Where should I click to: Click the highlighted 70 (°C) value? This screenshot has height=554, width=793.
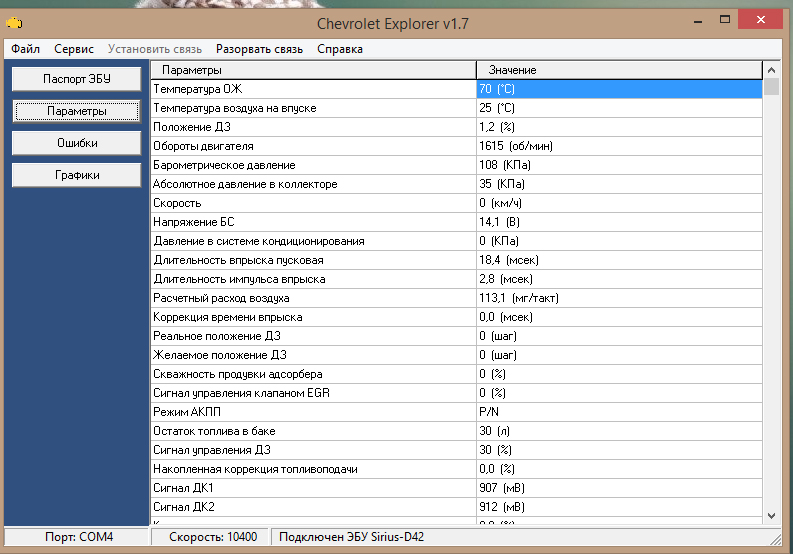(x=620, y=89)
